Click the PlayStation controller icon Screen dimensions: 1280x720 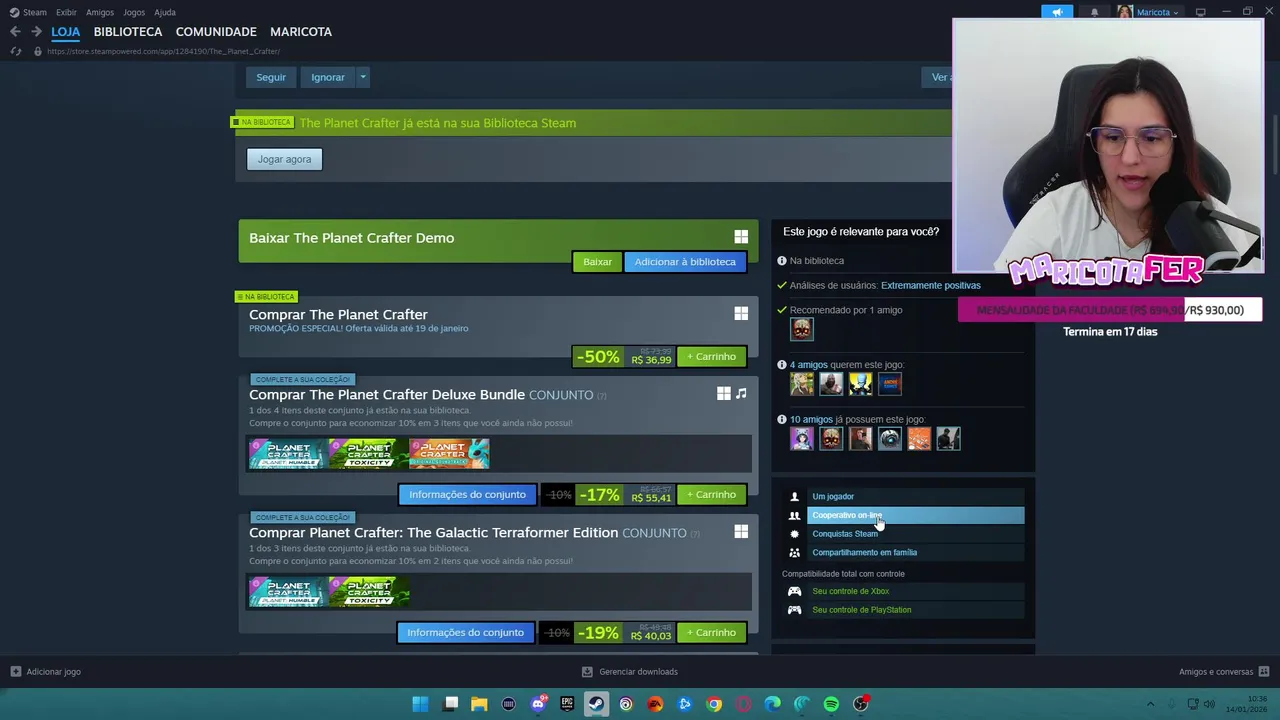pyautogui.click(x=795, y=610)
